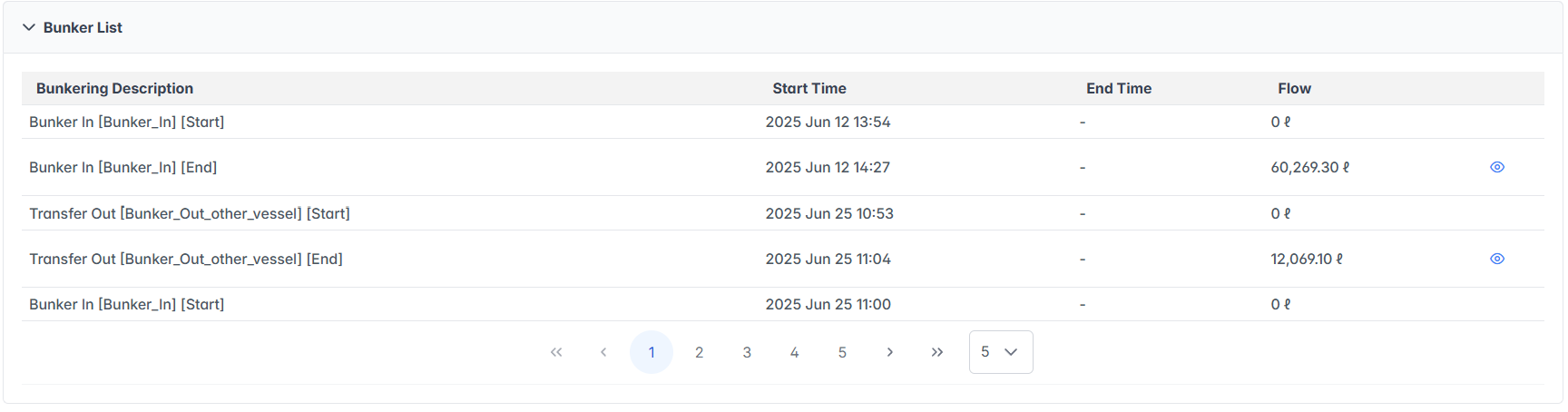Go to page 4
Screen dimensions: 1568x412
coord(794,352)
